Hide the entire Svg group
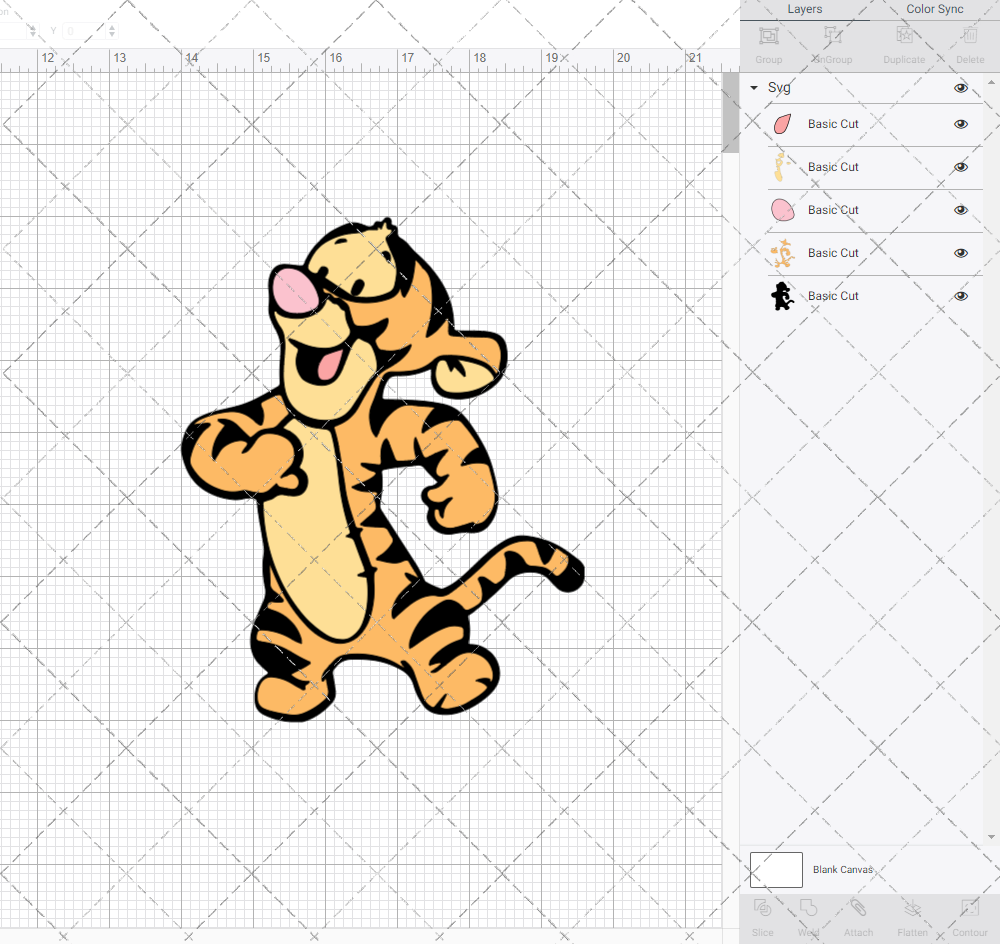Viewport: 1000px width, 944px height. tap(961, 88)
